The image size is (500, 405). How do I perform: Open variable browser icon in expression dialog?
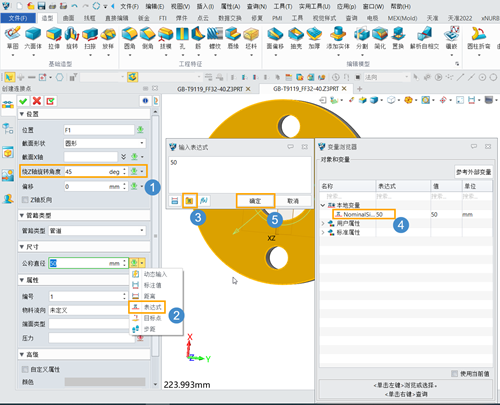pos(189,201)
